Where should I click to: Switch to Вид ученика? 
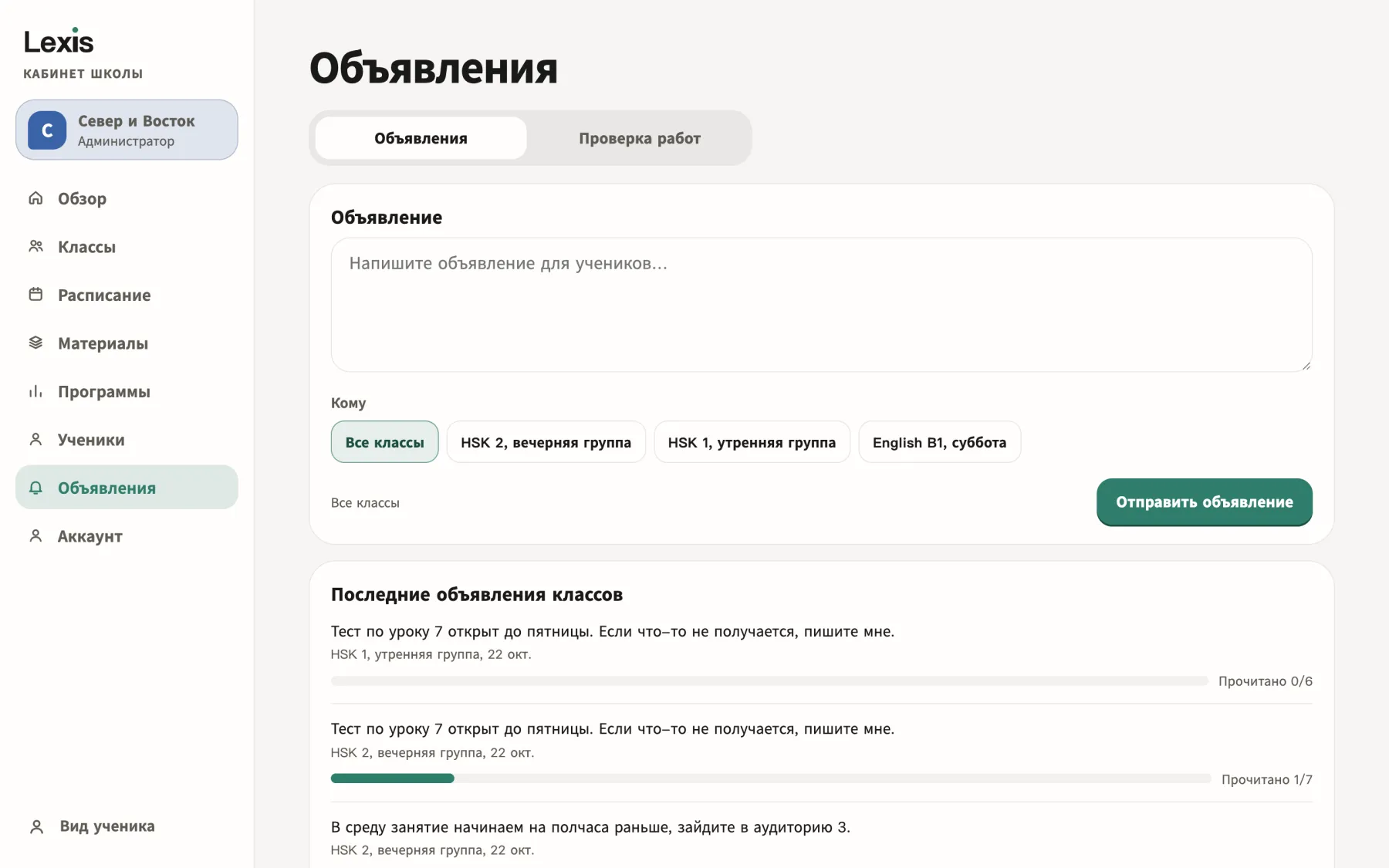(x=127, y=826)
